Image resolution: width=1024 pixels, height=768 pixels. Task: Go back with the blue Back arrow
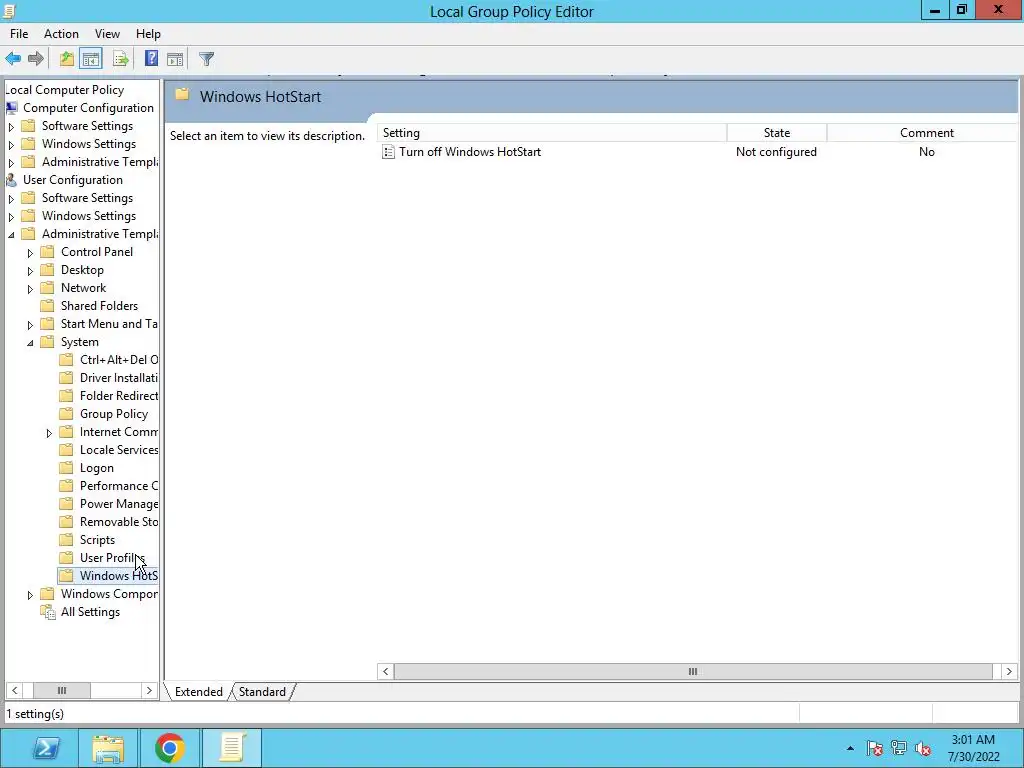[13, 59]
